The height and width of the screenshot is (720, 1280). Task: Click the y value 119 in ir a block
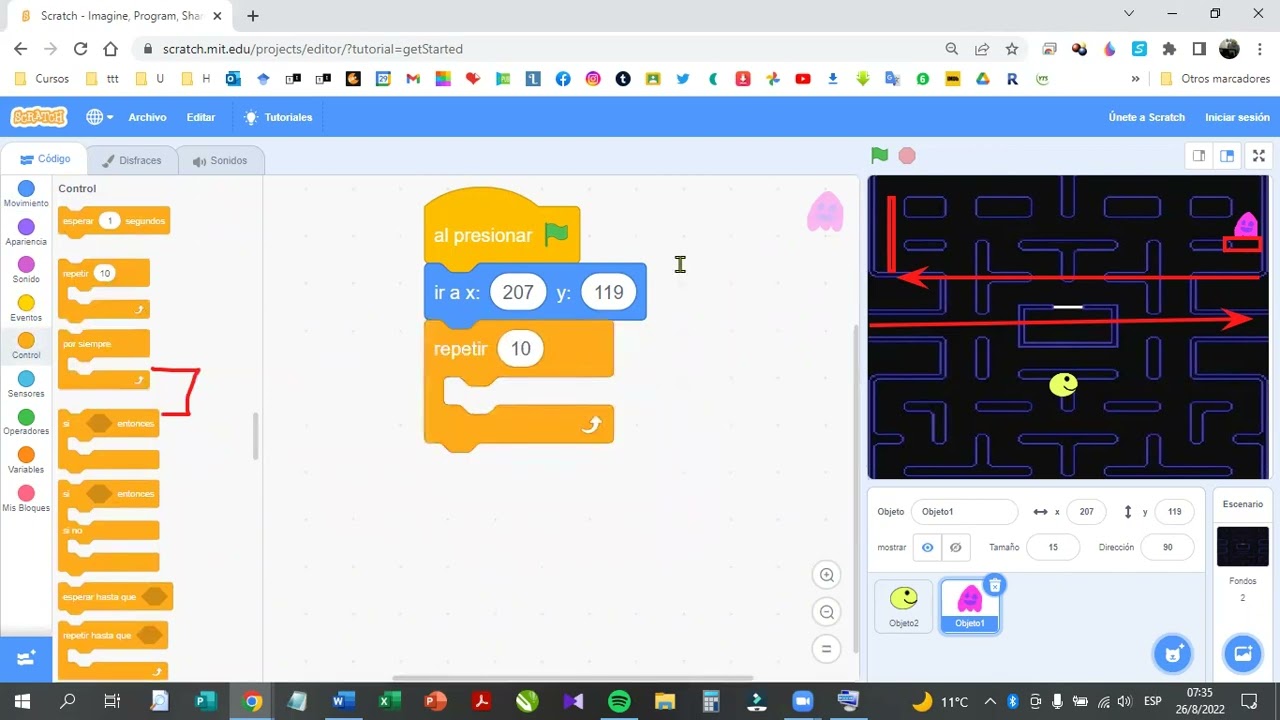(608, 292)
